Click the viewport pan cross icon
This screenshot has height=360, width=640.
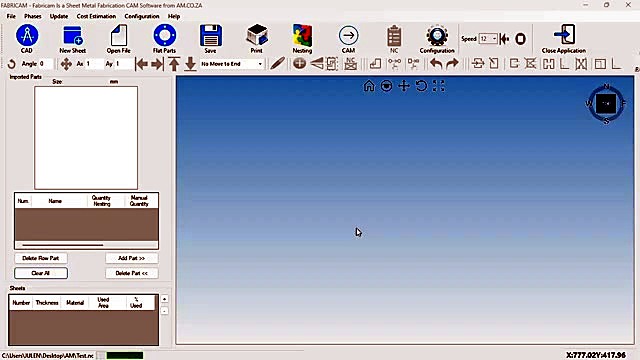click(404, 86)
